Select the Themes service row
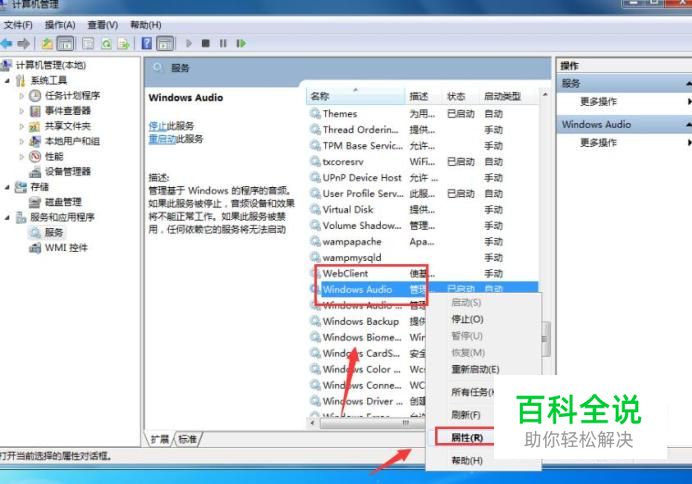692x484 pixels. (424, 114)
